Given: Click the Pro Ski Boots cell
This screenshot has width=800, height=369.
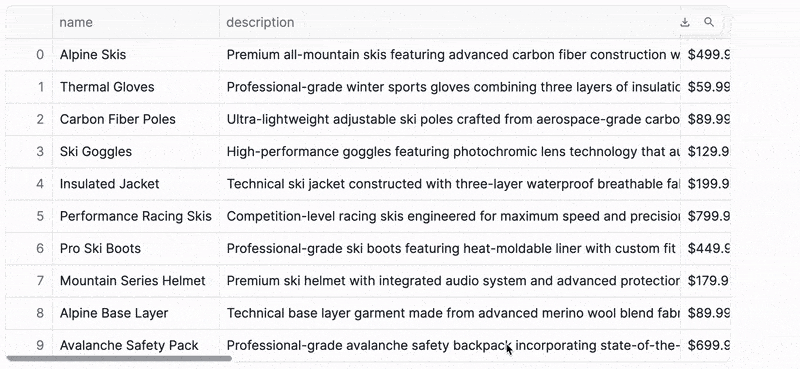Looking at the screenshot, I should 136,249.
